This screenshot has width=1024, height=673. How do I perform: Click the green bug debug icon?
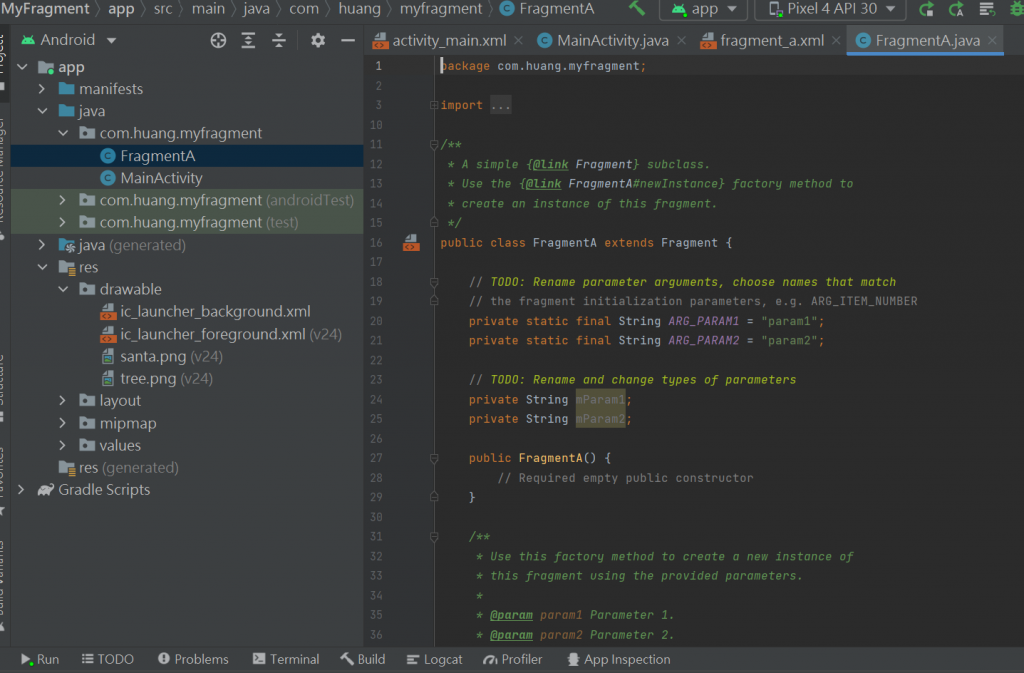[1014, 10]
